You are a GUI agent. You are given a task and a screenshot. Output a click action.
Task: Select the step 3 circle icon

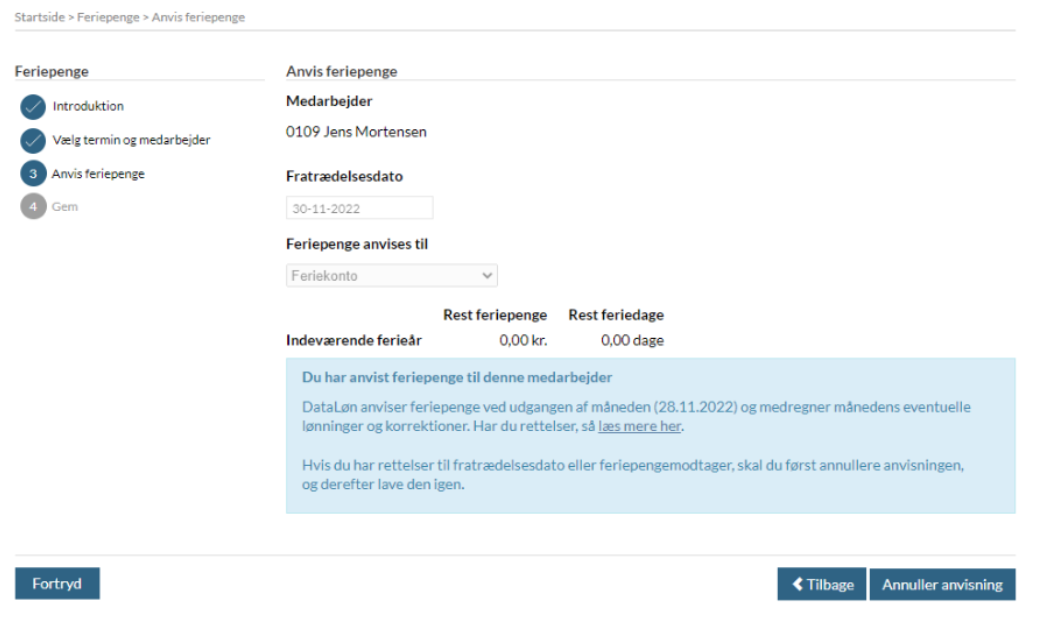point(33,174)
